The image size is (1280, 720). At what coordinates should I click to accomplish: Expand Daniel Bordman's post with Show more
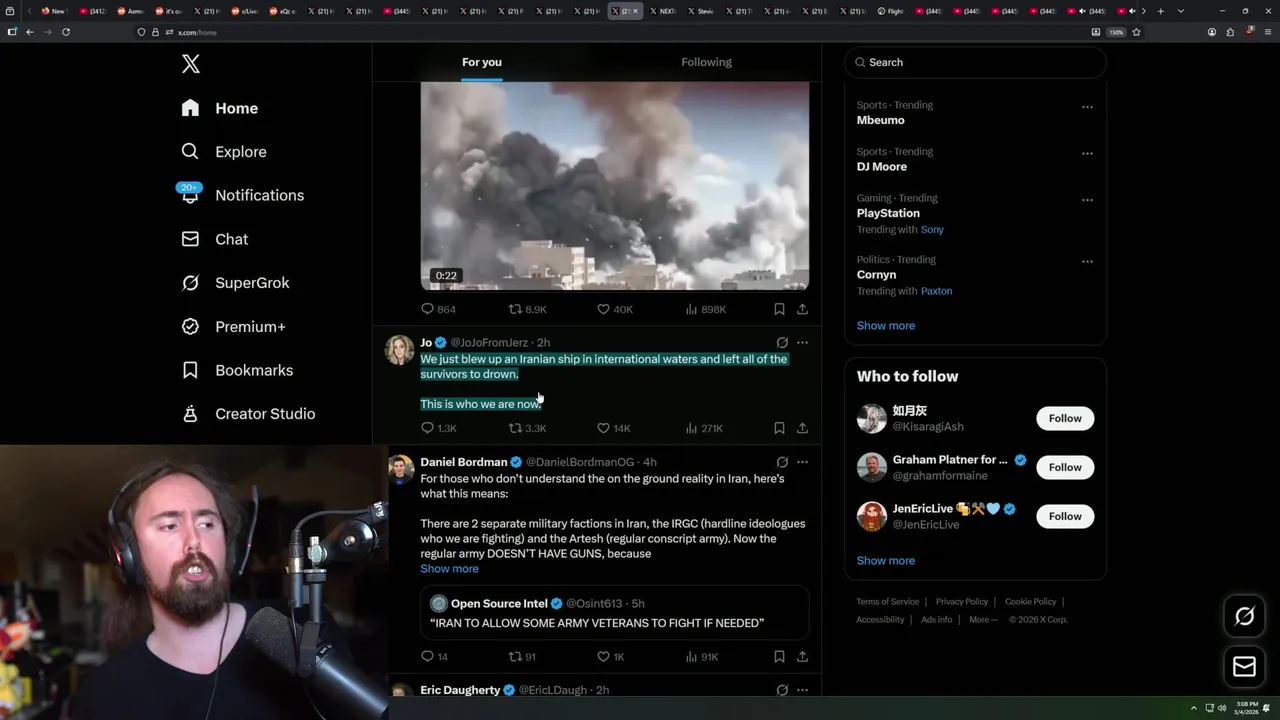pos(449,569)
